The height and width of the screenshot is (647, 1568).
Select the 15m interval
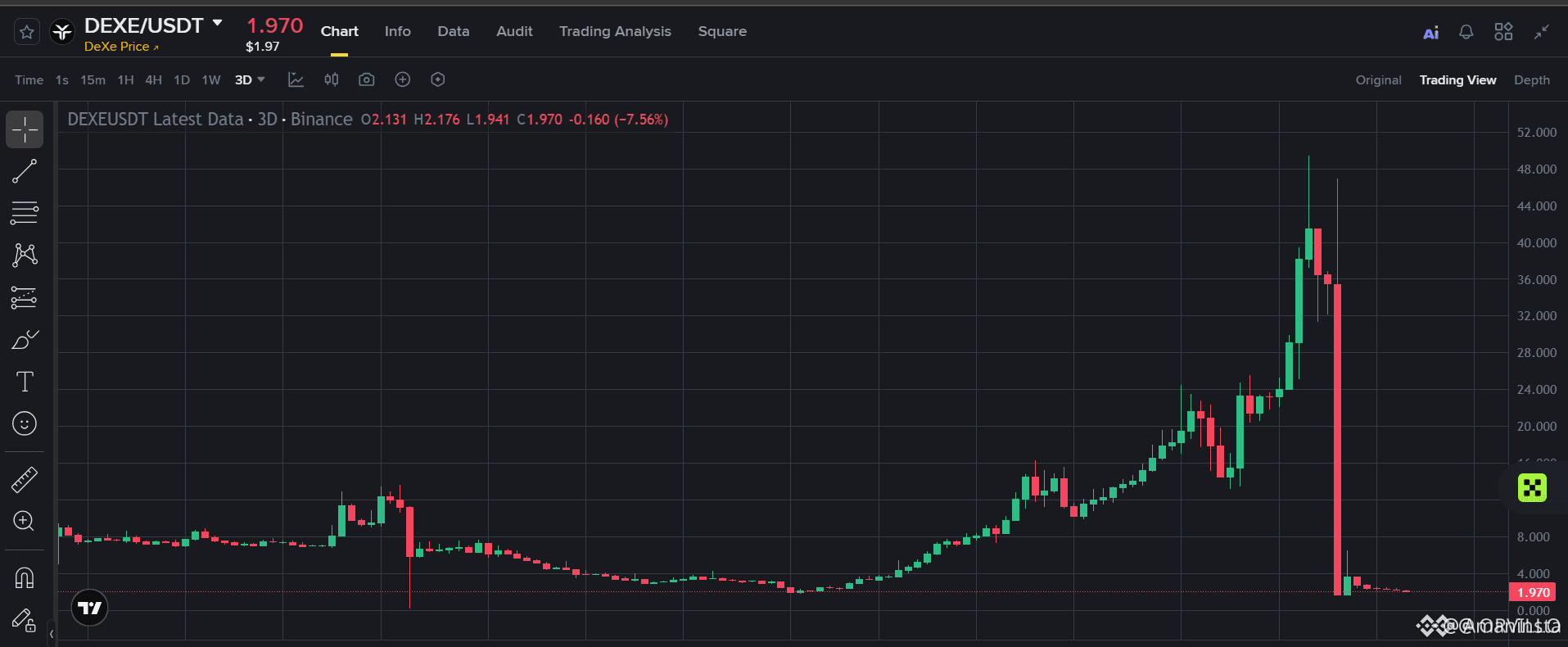click(93, 80)
